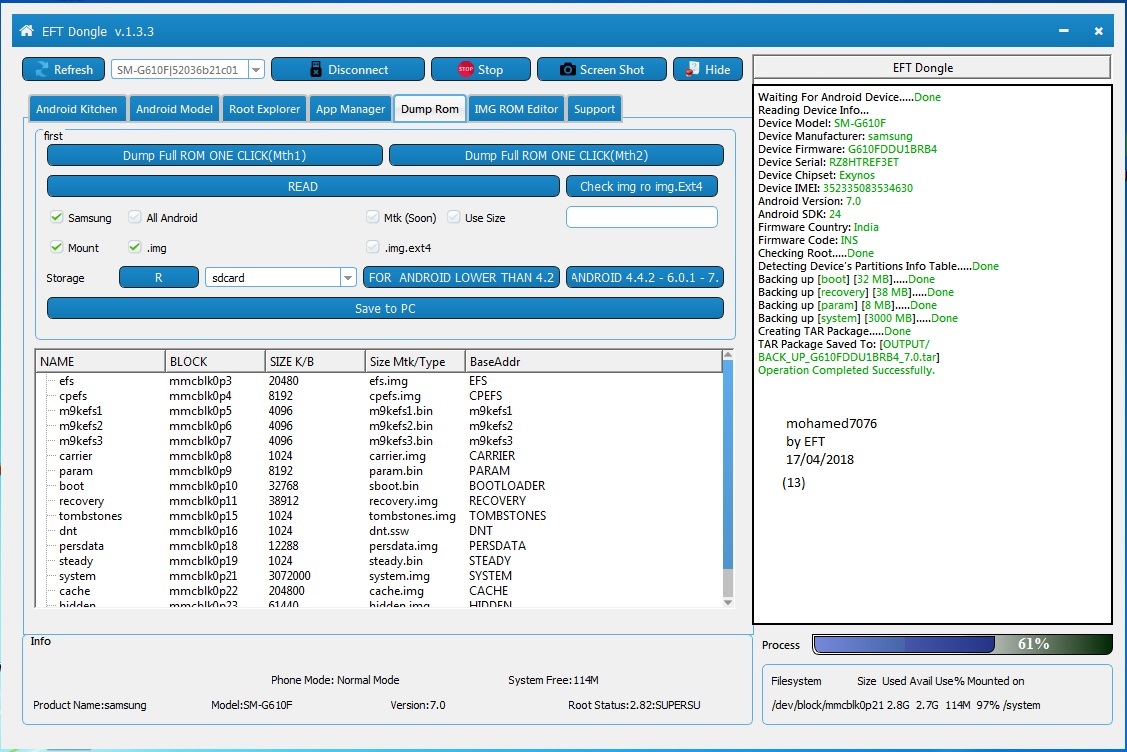Select the Dump Rom tab

coord(430,109)
